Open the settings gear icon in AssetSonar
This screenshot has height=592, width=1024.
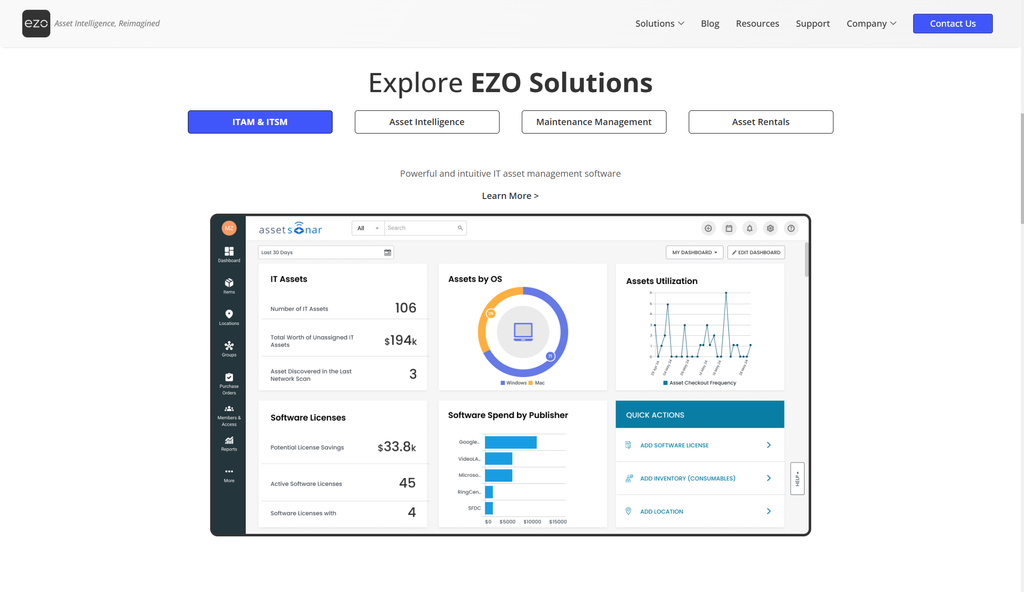[770, 228]
